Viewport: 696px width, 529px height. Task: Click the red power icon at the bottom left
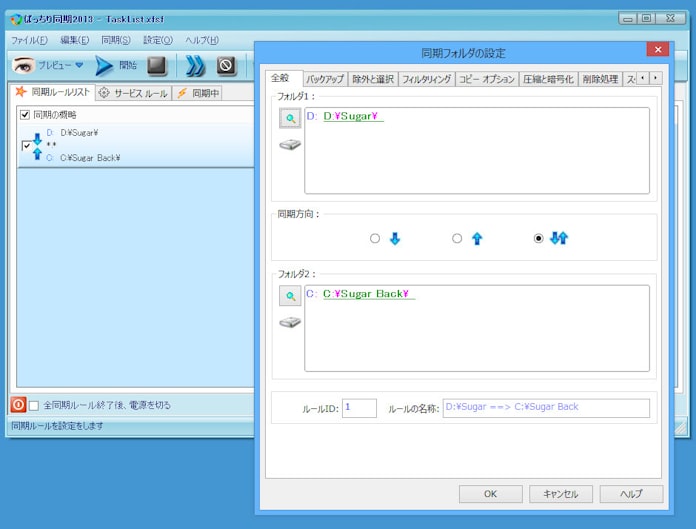pyautogui.click(x=18, y=405)
